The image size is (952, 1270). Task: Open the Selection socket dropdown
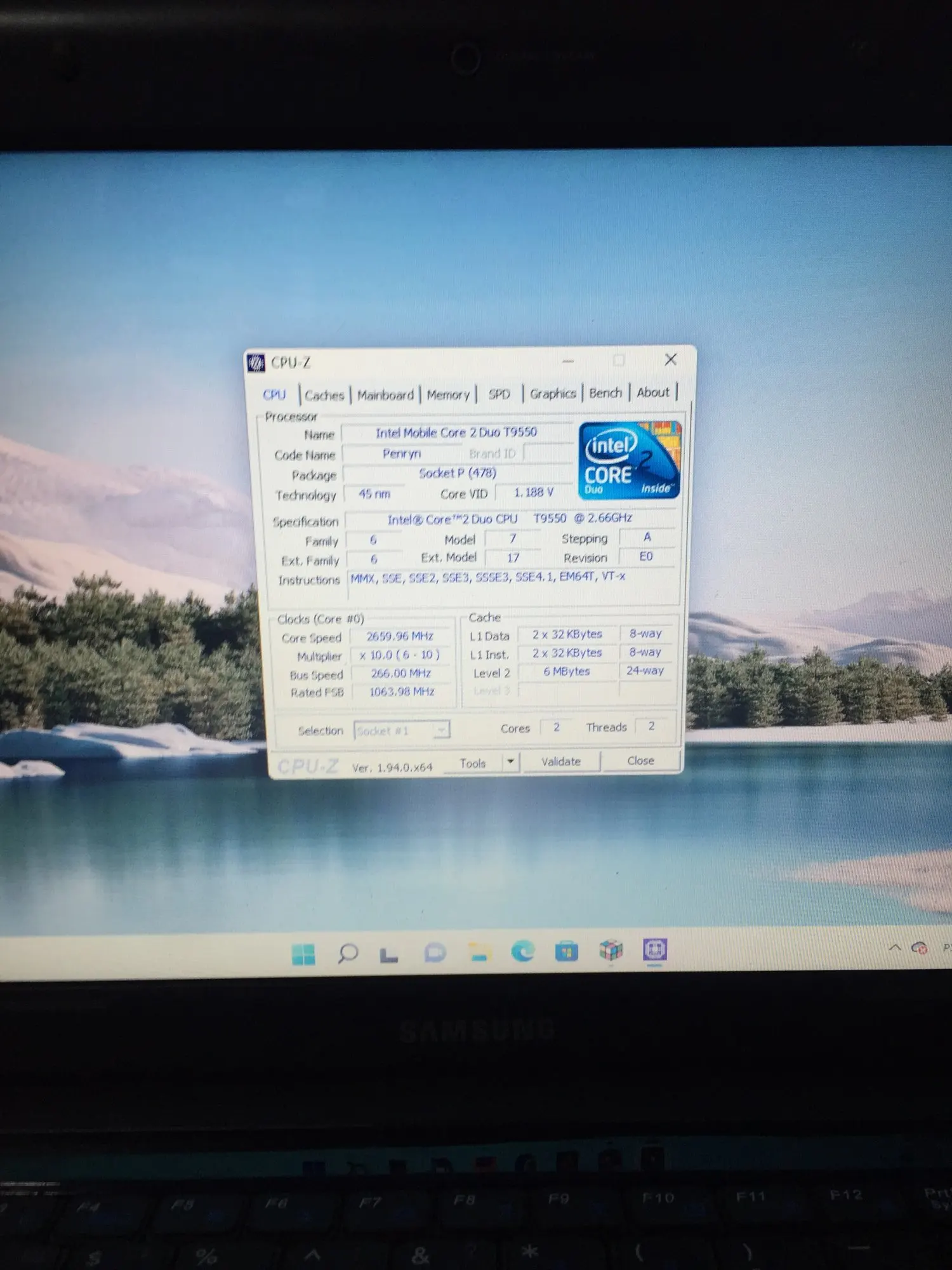(x=402, y=730)
